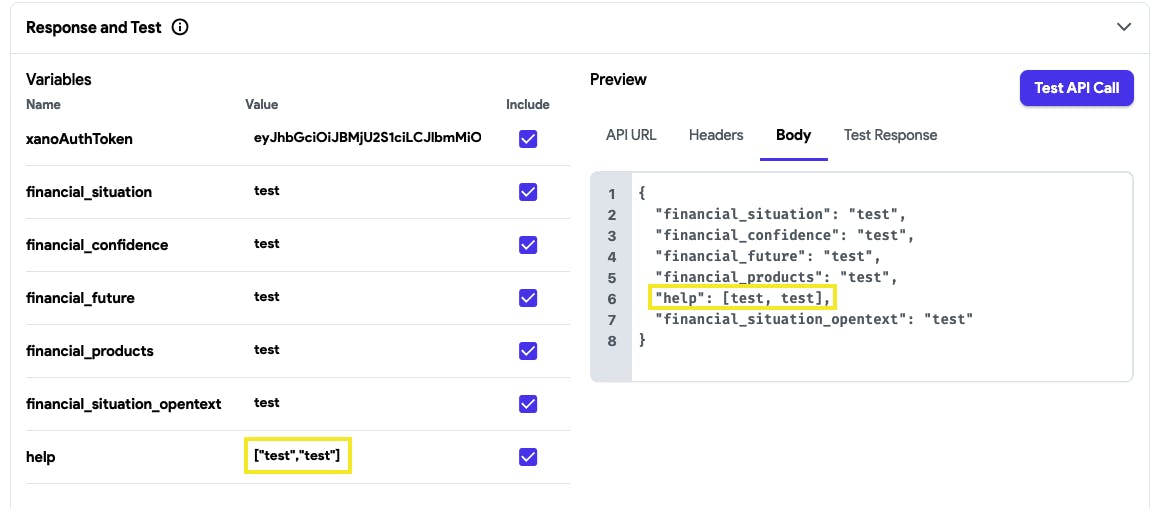This screenshot has width=1173, height=509.
Task: Click the info icon beside Response and Test
Action: (x=180, y=28)
